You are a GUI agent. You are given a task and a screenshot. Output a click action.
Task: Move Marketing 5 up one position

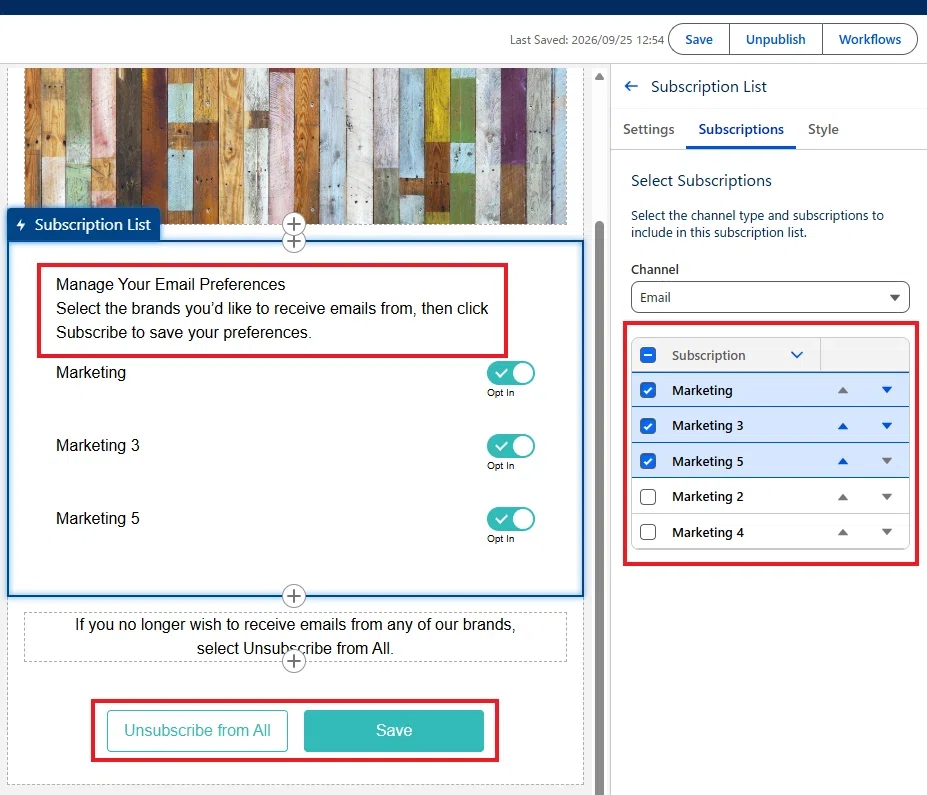(x=843, y=462)
